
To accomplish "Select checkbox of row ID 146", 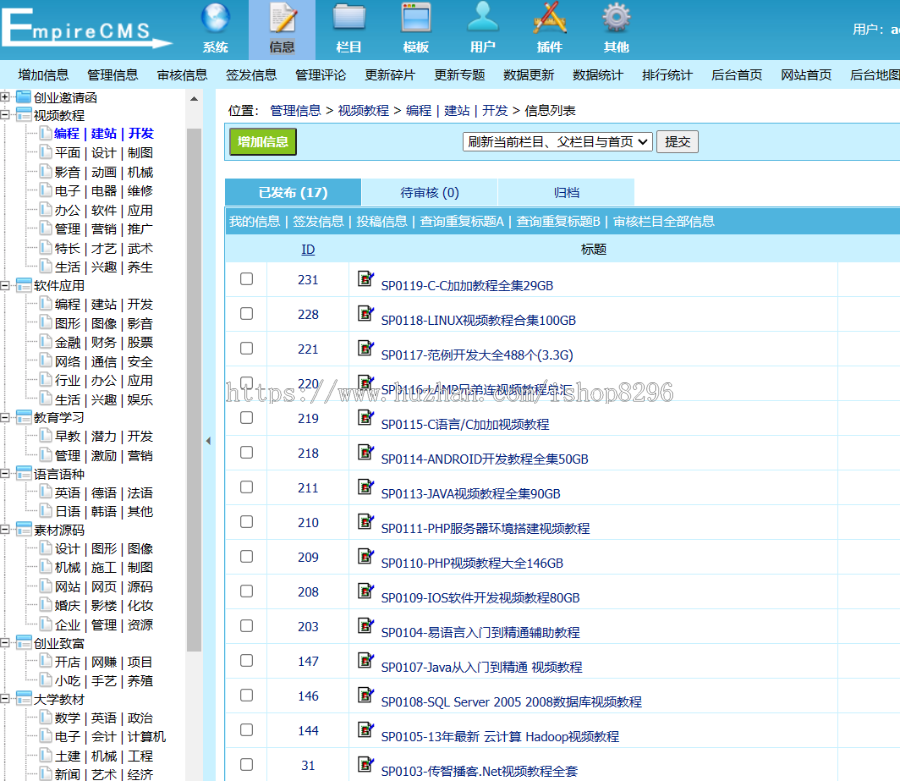I will coord(246,696).
